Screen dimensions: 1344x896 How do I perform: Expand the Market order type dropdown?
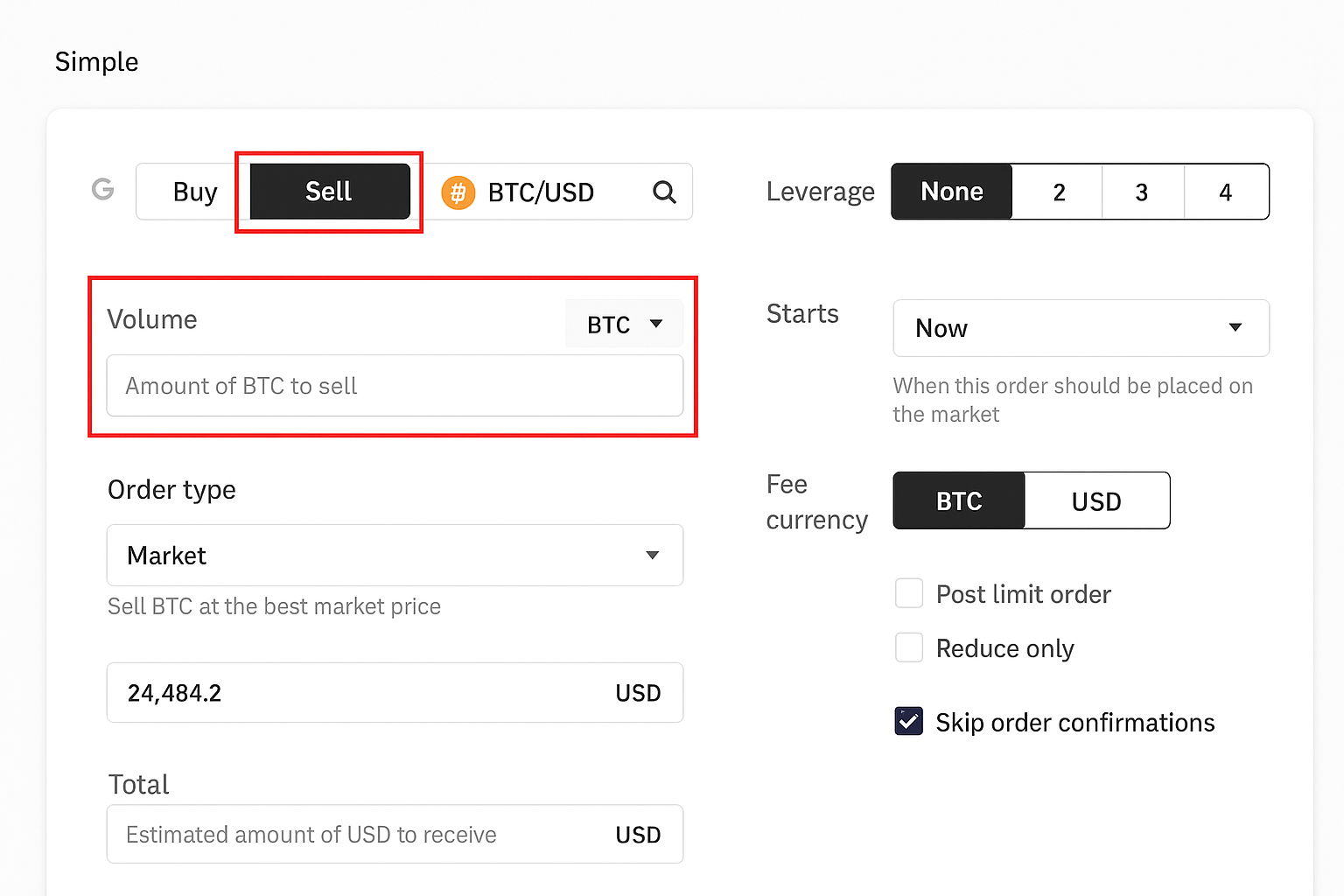coord(394,556)
